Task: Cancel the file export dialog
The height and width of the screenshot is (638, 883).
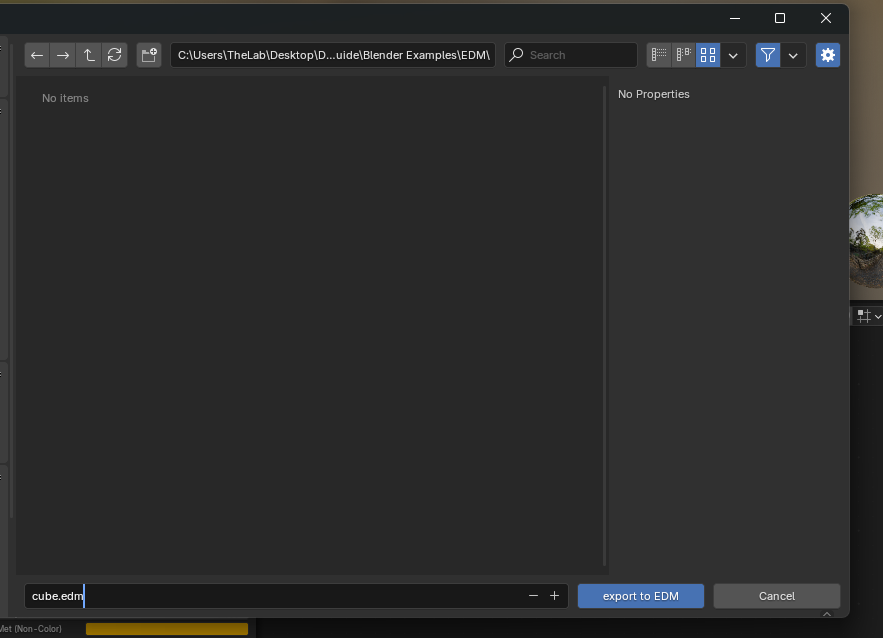Action: click(777, 596)
